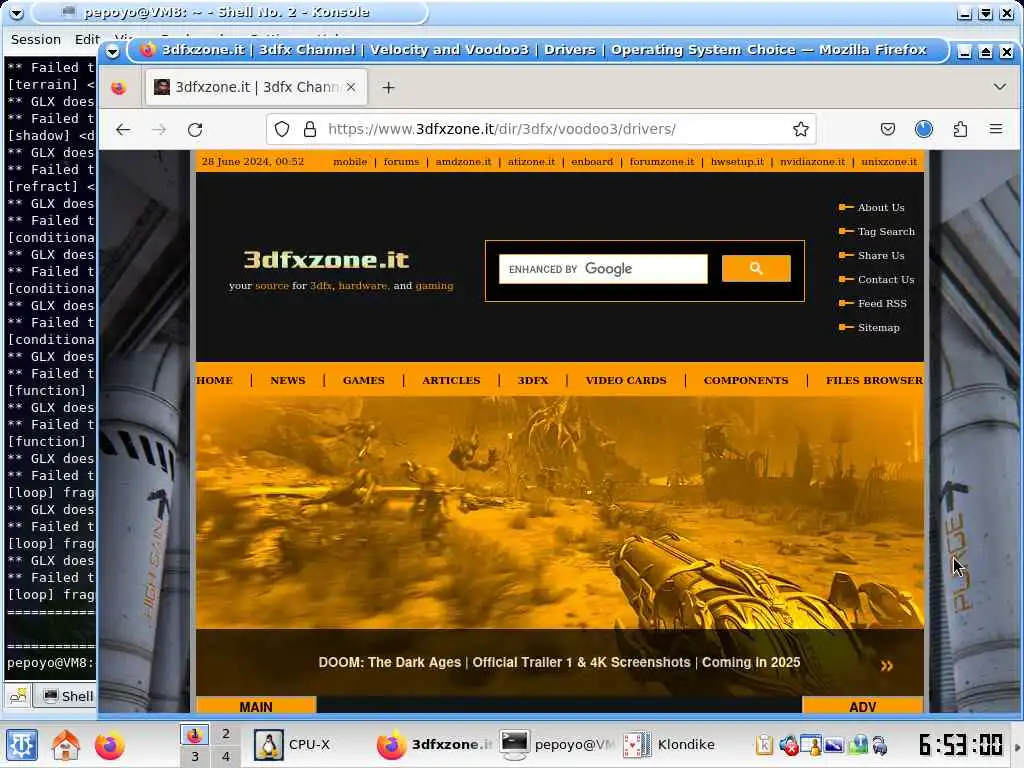Click the Google enhanced search field
1024x768 pixels.
coord(603,269)
